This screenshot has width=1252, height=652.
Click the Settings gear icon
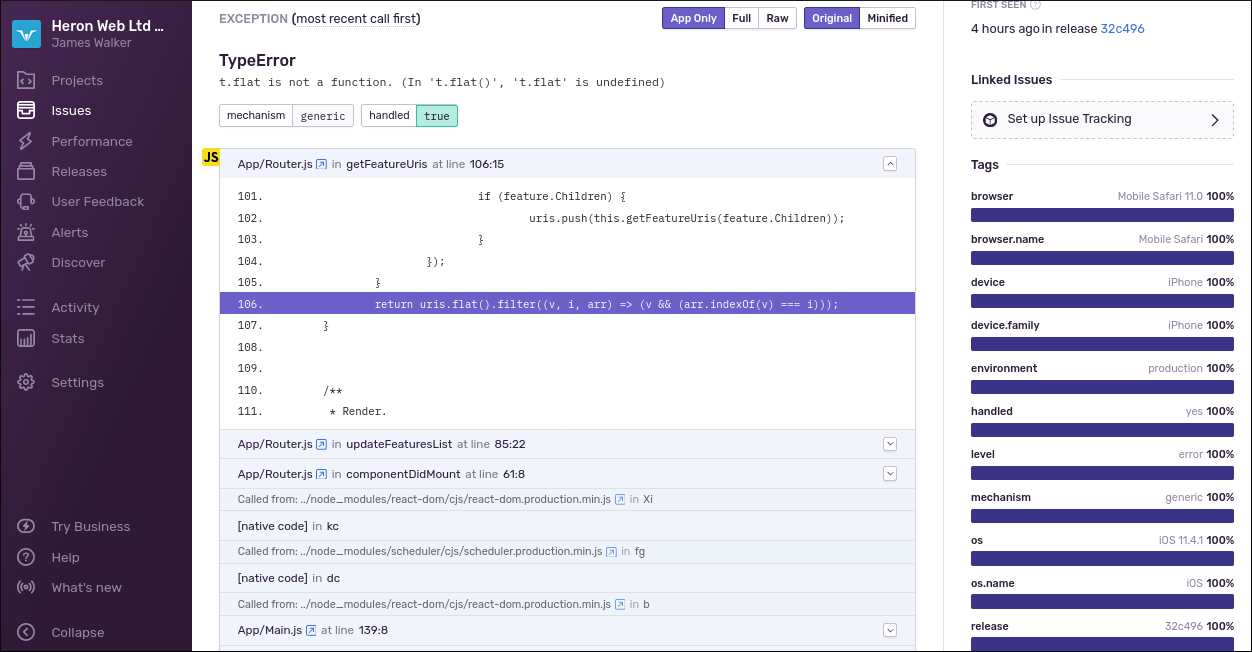tap(27, 382)
